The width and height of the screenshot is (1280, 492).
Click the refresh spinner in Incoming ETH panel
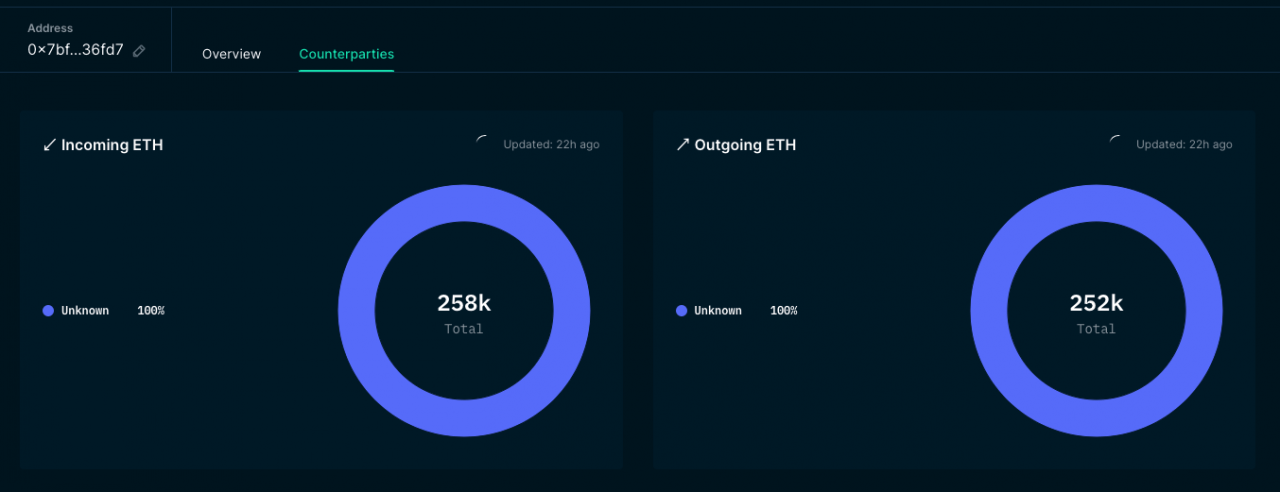click(x=482, y=142)
